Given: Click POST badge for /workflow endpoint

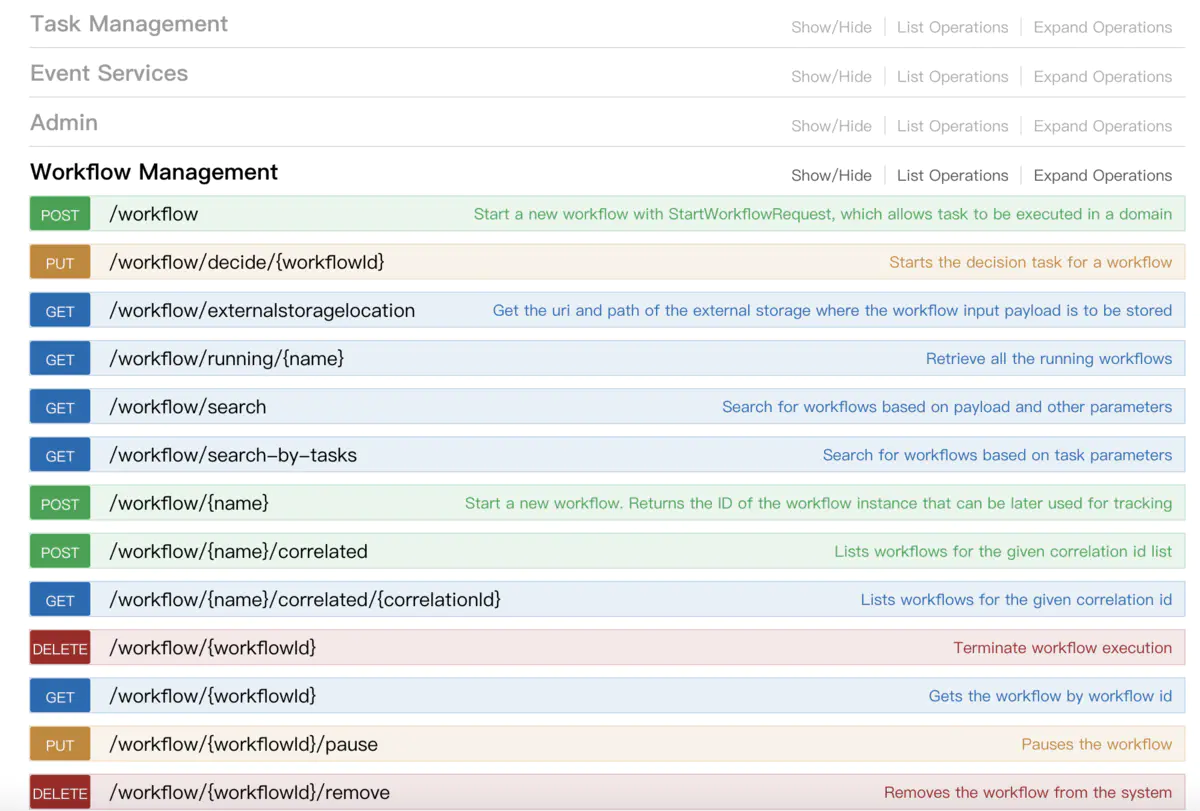Looking at the screenshot, I should pos(60,215).
